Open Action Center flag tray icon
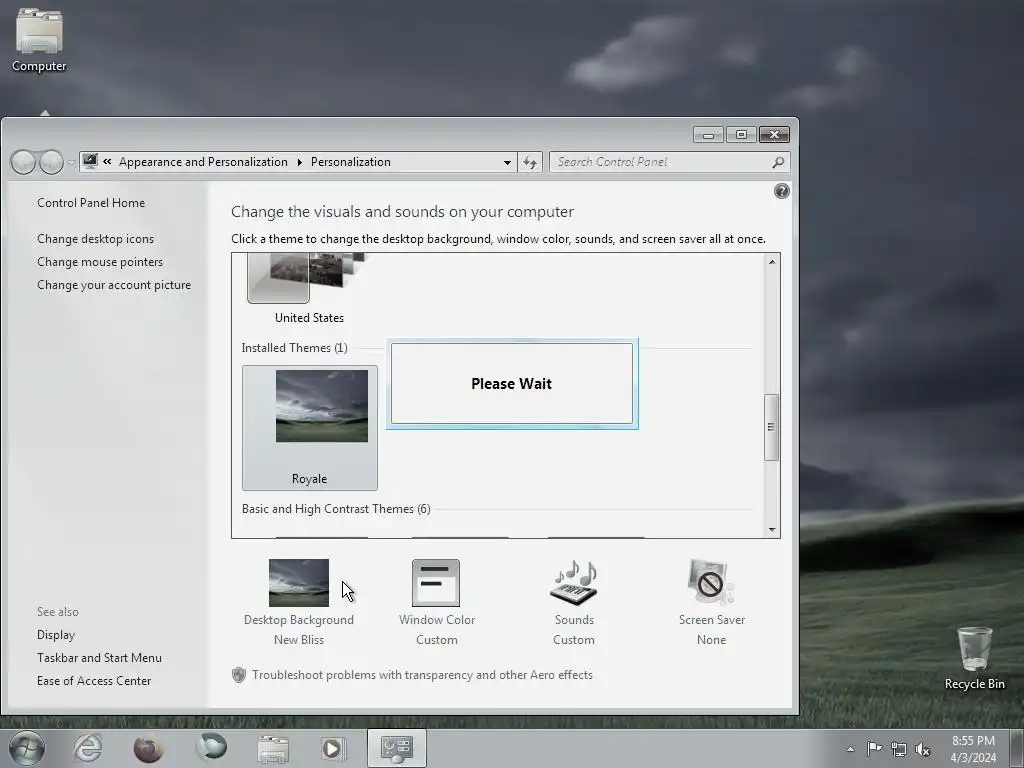1024x768 pixels. [874, 748]
